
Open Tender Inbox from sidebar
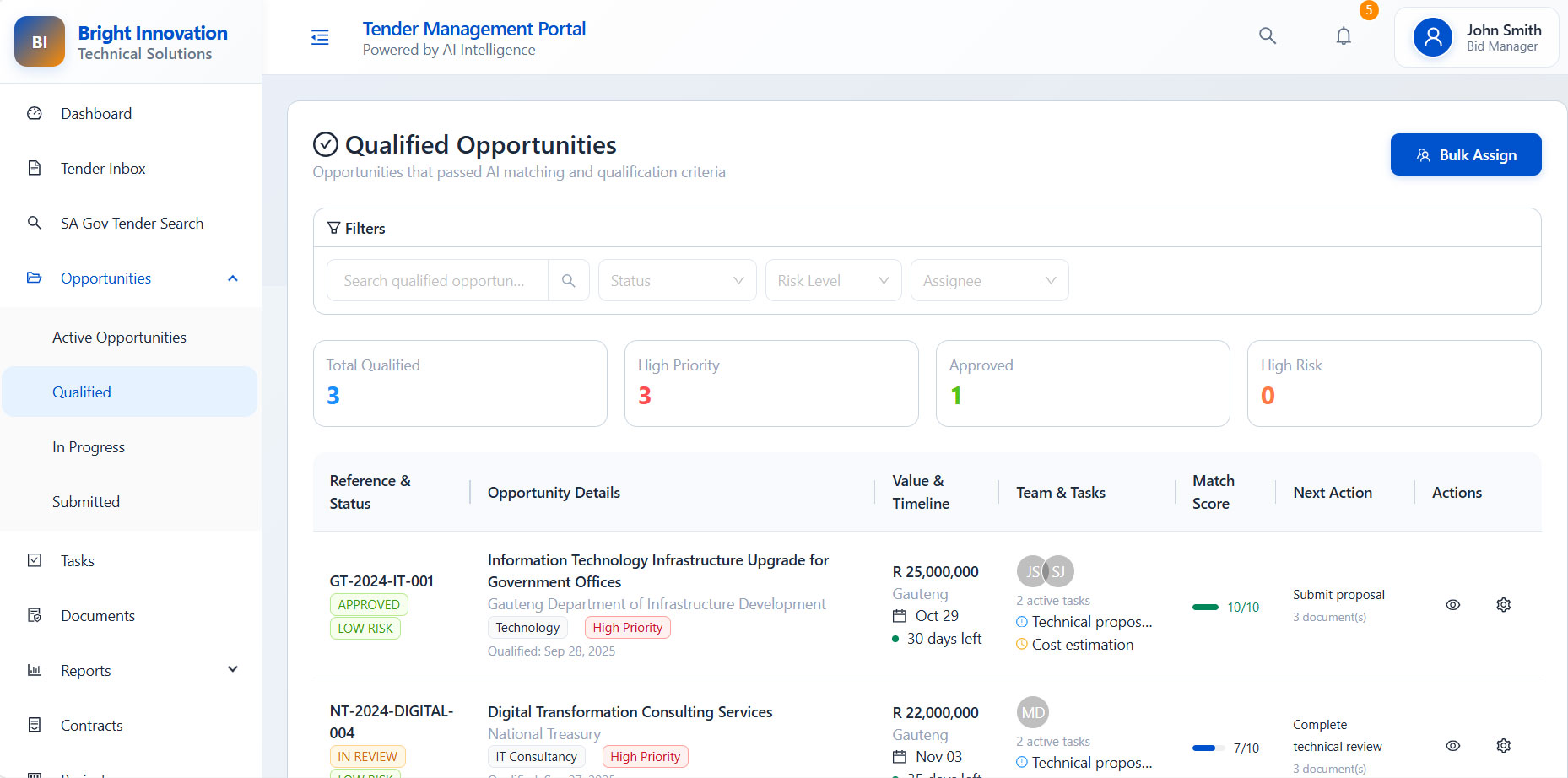click(x=103, y=169)
